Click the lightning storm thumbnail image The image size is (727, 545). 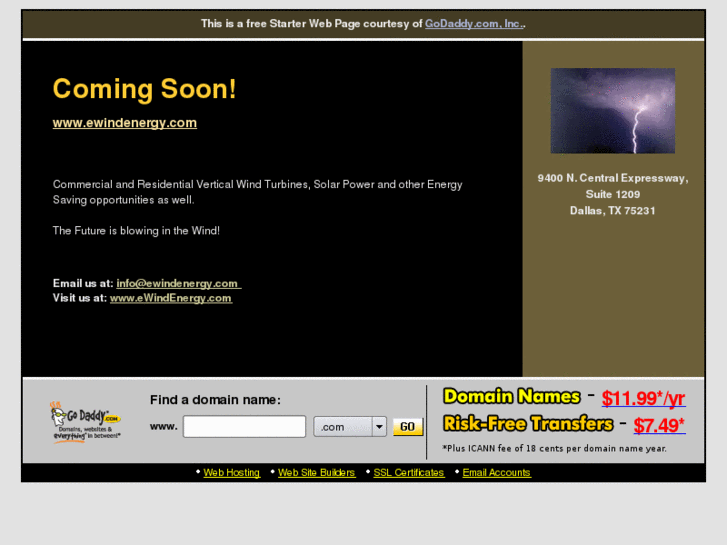coord(612,111)
